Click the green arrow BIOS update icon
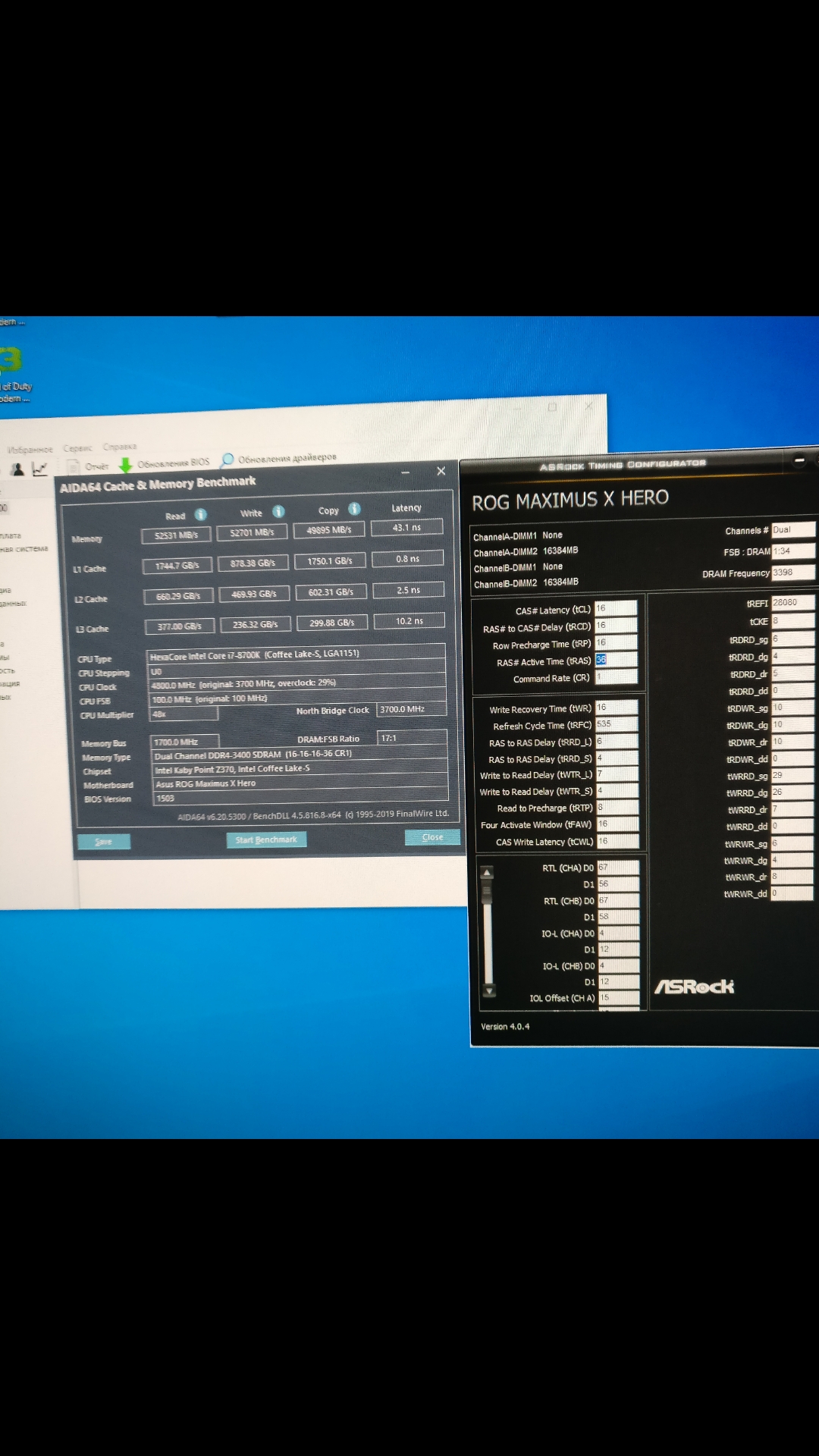The width and height of the screenshot is (819, 1456). 126,464
